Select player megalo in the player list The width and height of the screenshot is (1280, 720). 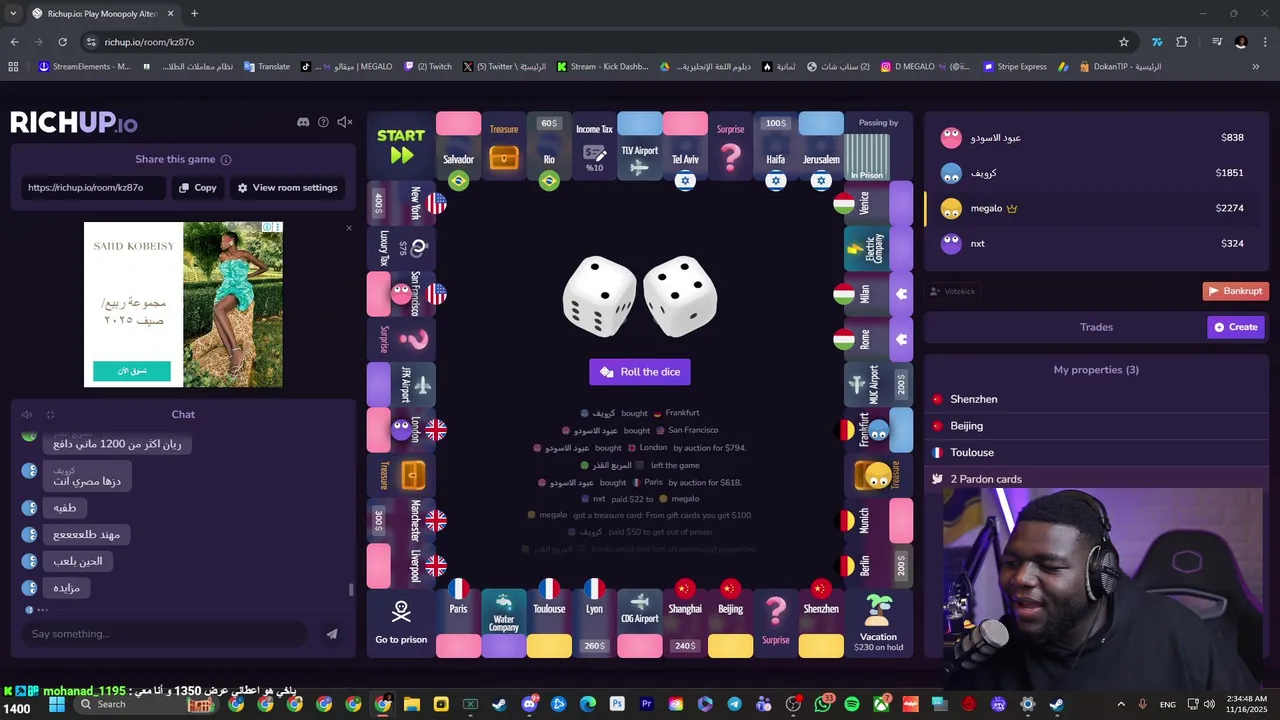pyautogui.click(x=1095, y=208)
